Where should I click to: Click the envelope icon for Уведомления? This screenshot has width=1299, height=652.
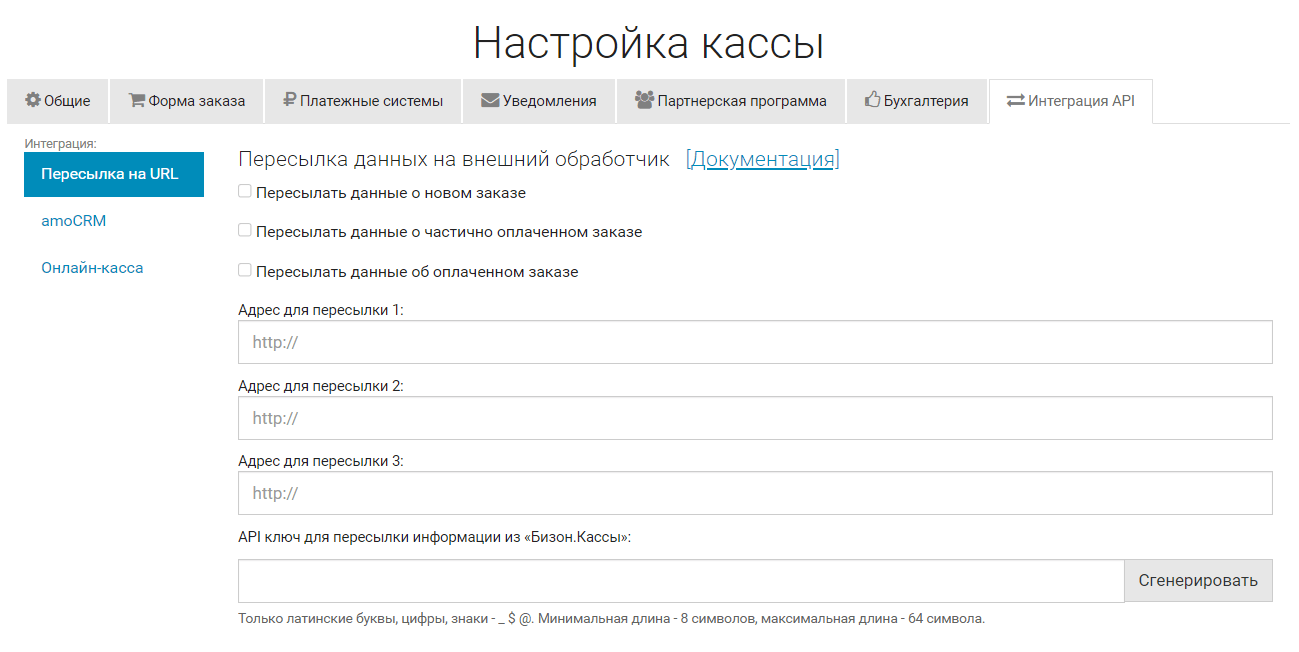(490, 100)
